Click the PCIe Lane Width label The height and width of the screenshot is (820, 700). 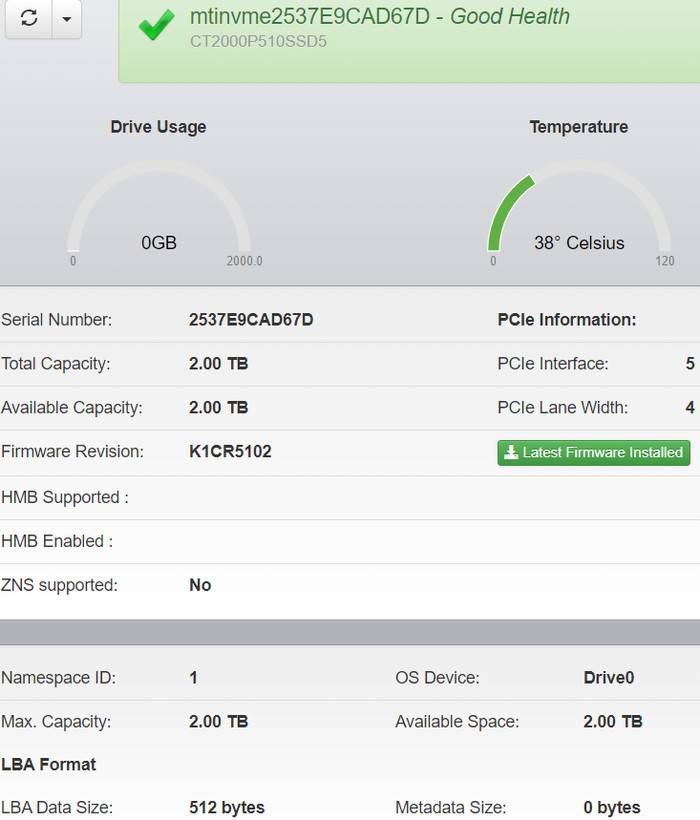pos(562,408)
